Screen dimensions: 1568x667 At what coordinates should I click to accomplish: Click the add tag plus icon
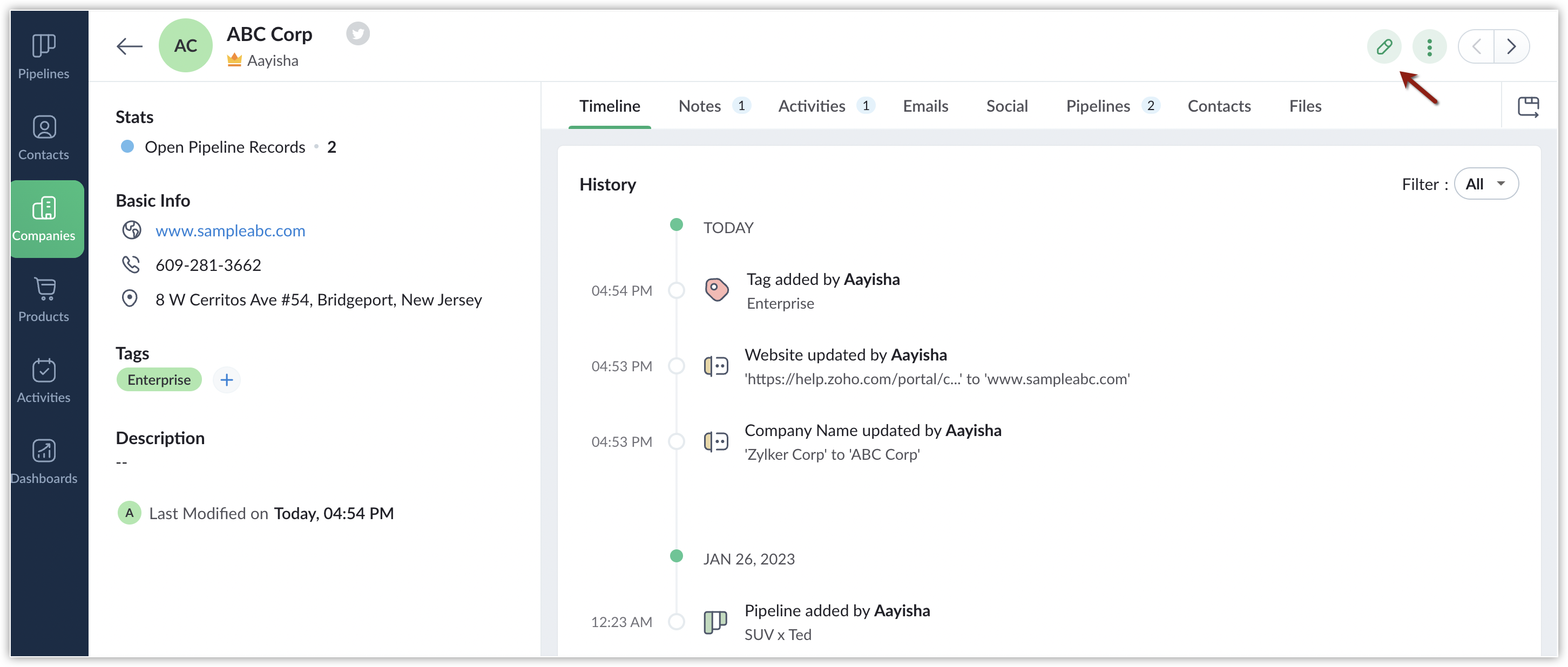click(x=226, y=380)
